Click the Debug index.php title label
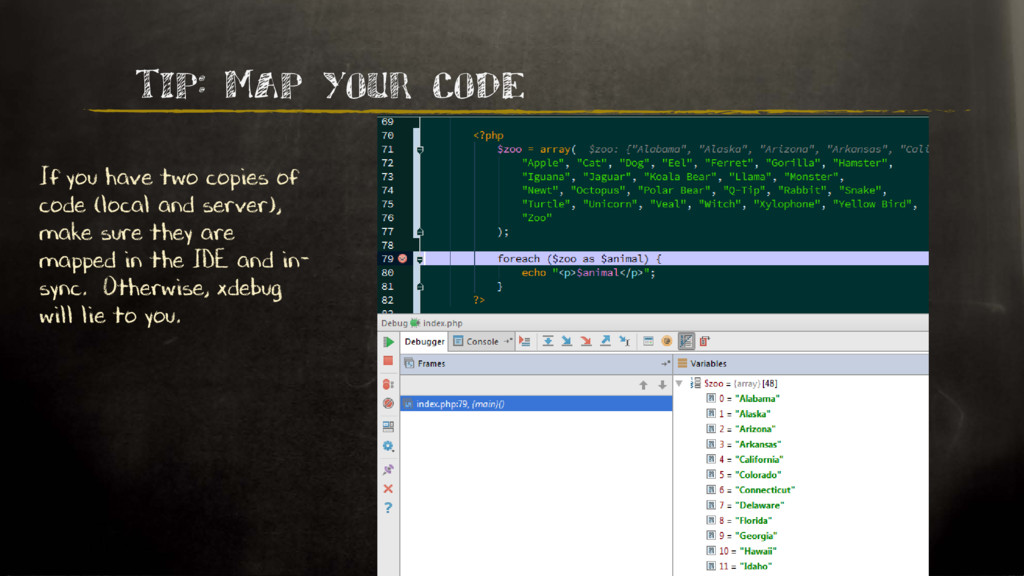Screen dimensions: 1024x576 [422, 323]
